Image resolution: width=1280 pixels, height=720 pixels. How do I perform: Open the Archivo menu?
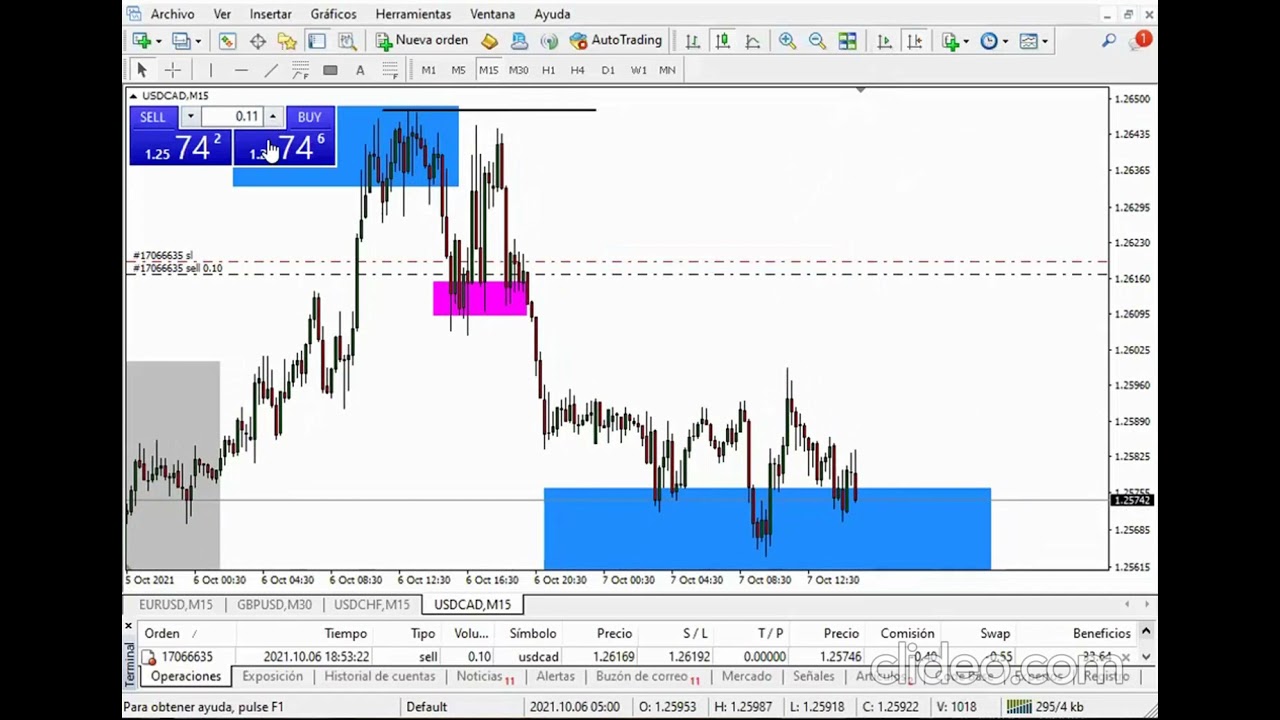[x=173, y=14]
